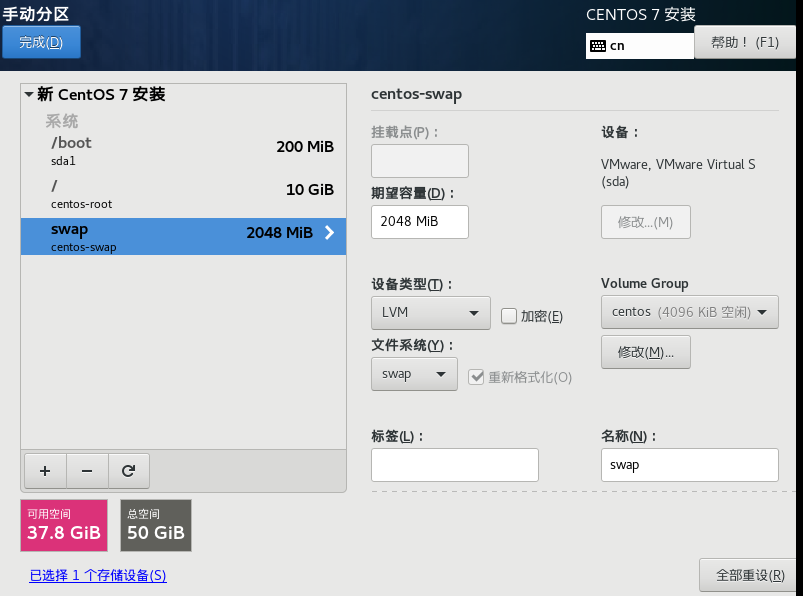Viewport: 803px width, 596px height.
Task: Collapse the 新 CentOS 7 安装 tree
Action: pos(29,94)
